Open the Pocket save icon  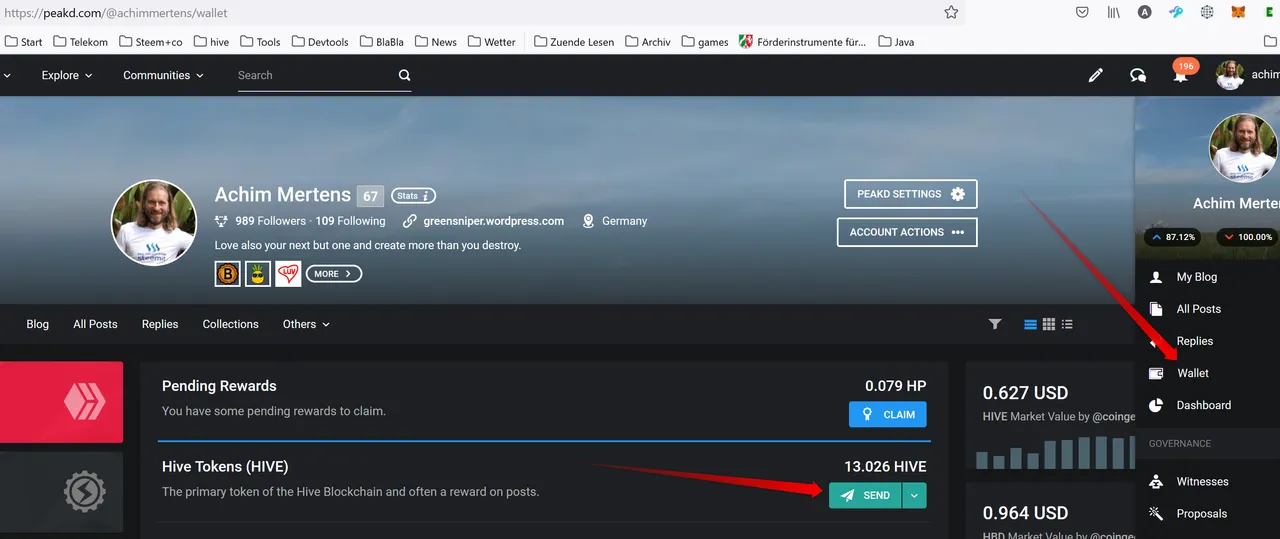(x=1082, y=13)
